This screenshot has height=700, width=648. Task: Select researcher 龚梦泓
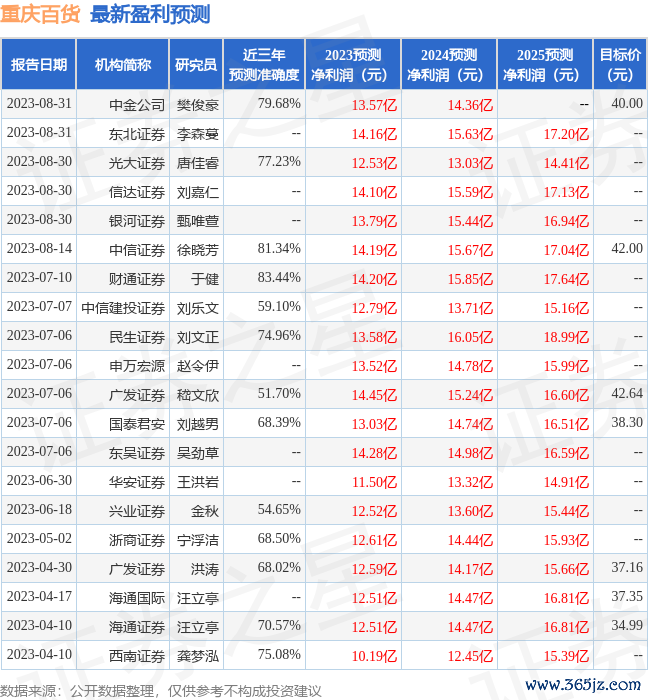click(x=198, y=657)
